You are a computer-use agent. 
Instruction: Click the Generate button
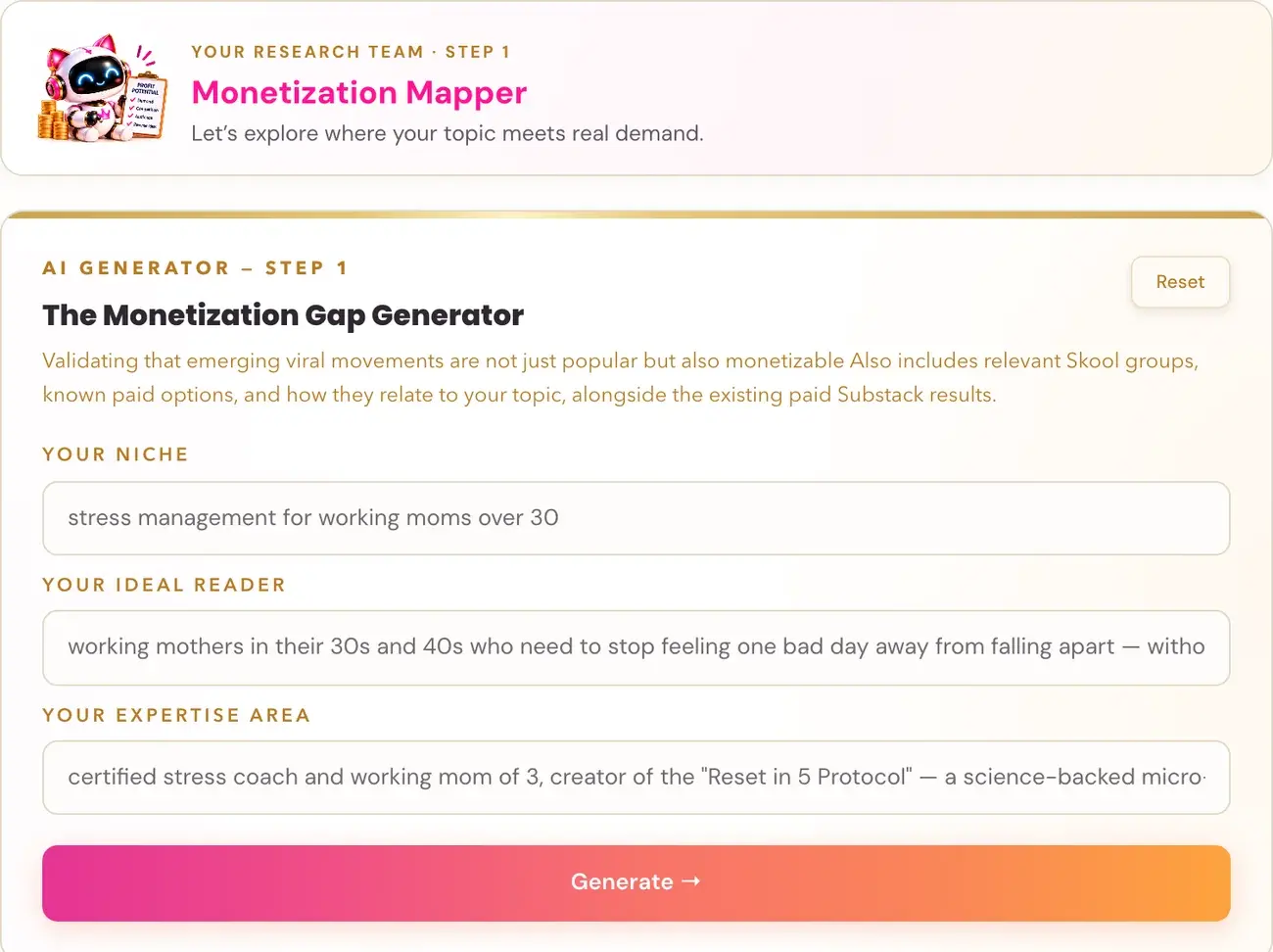(636, 882)
